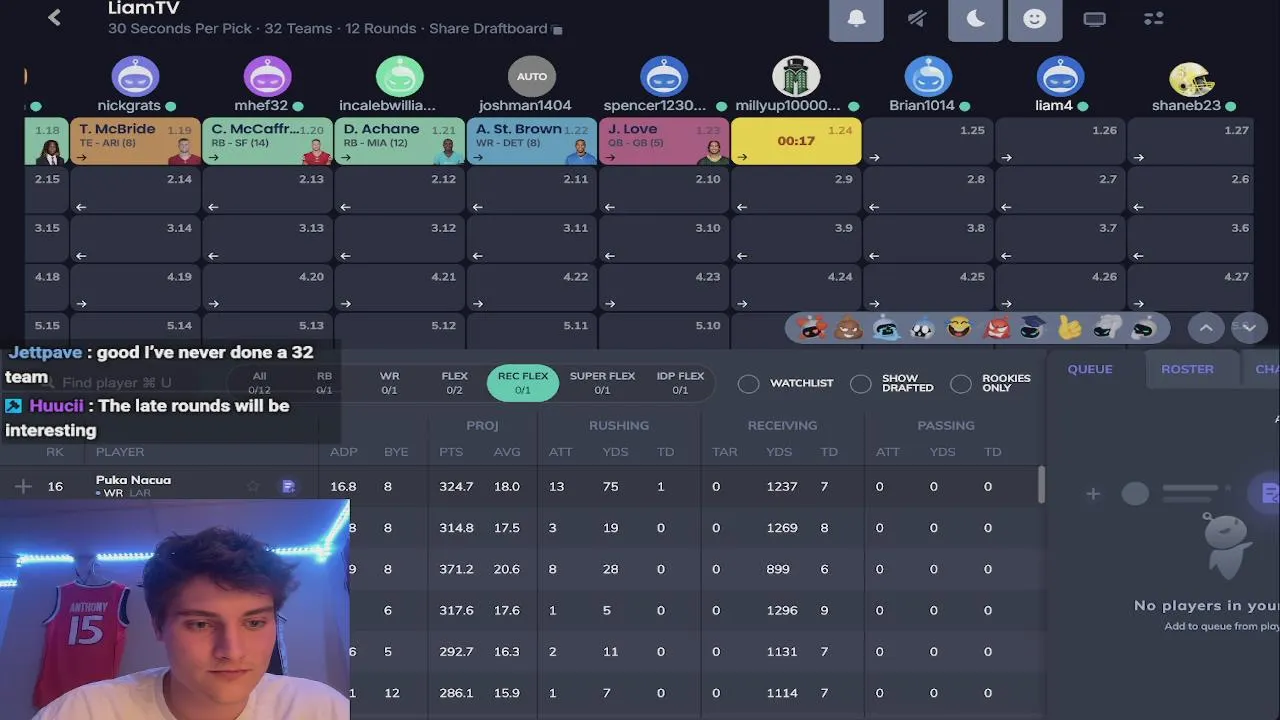This screenshot has height=720, width=1280.
Task: Enable the Watchlist filter
Action: click(x=748, y=383)
